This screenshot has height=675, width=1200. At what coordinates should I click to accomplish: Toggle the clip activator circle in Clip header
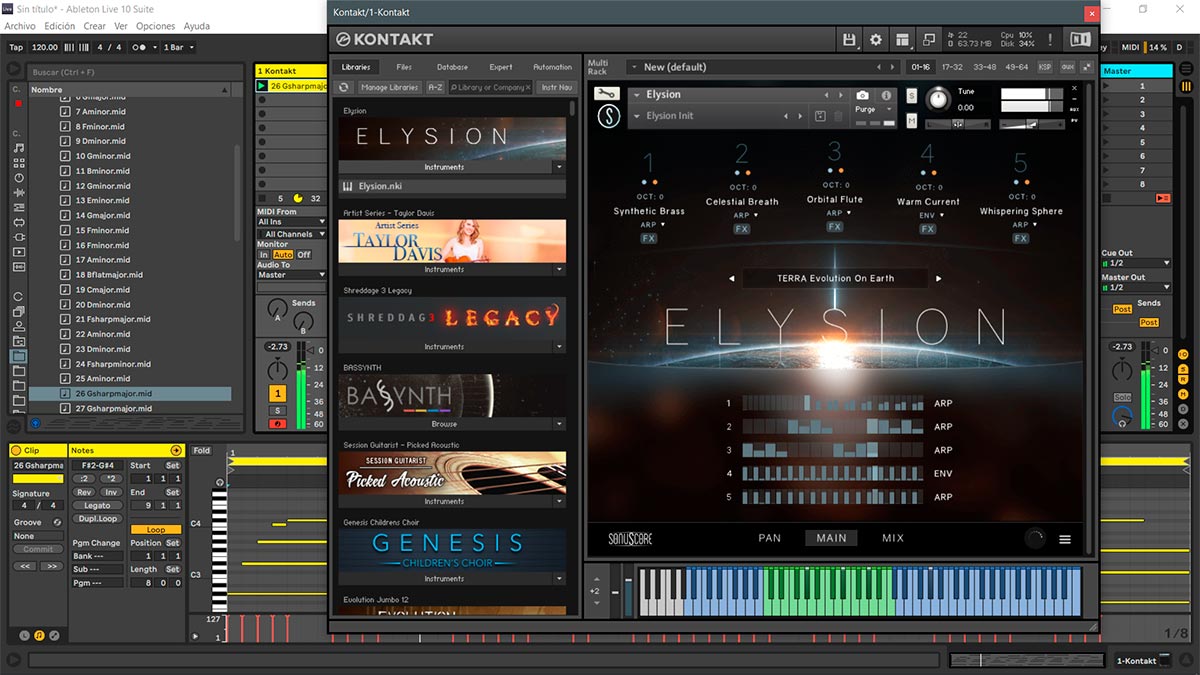17,451
